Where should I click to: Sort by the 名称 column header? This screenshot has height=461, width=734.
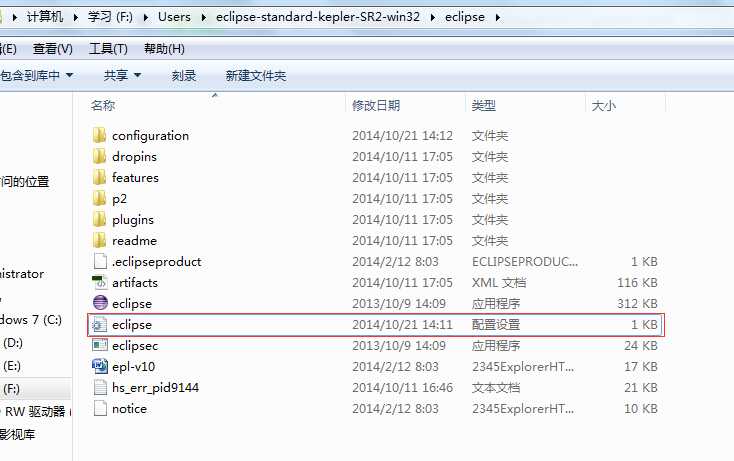pos(103,105)
